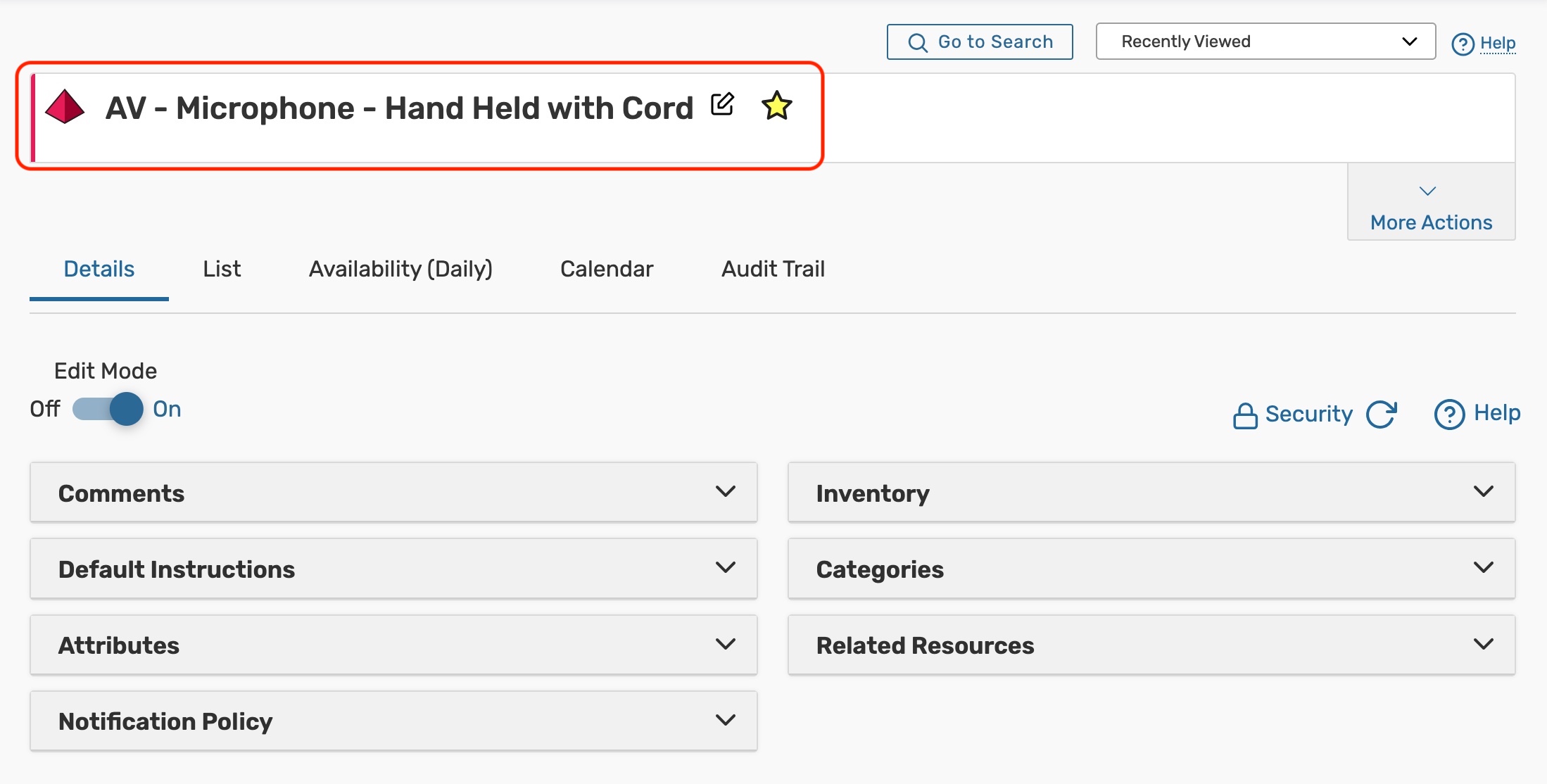Open the More Actions menu

click(1430, 208)
